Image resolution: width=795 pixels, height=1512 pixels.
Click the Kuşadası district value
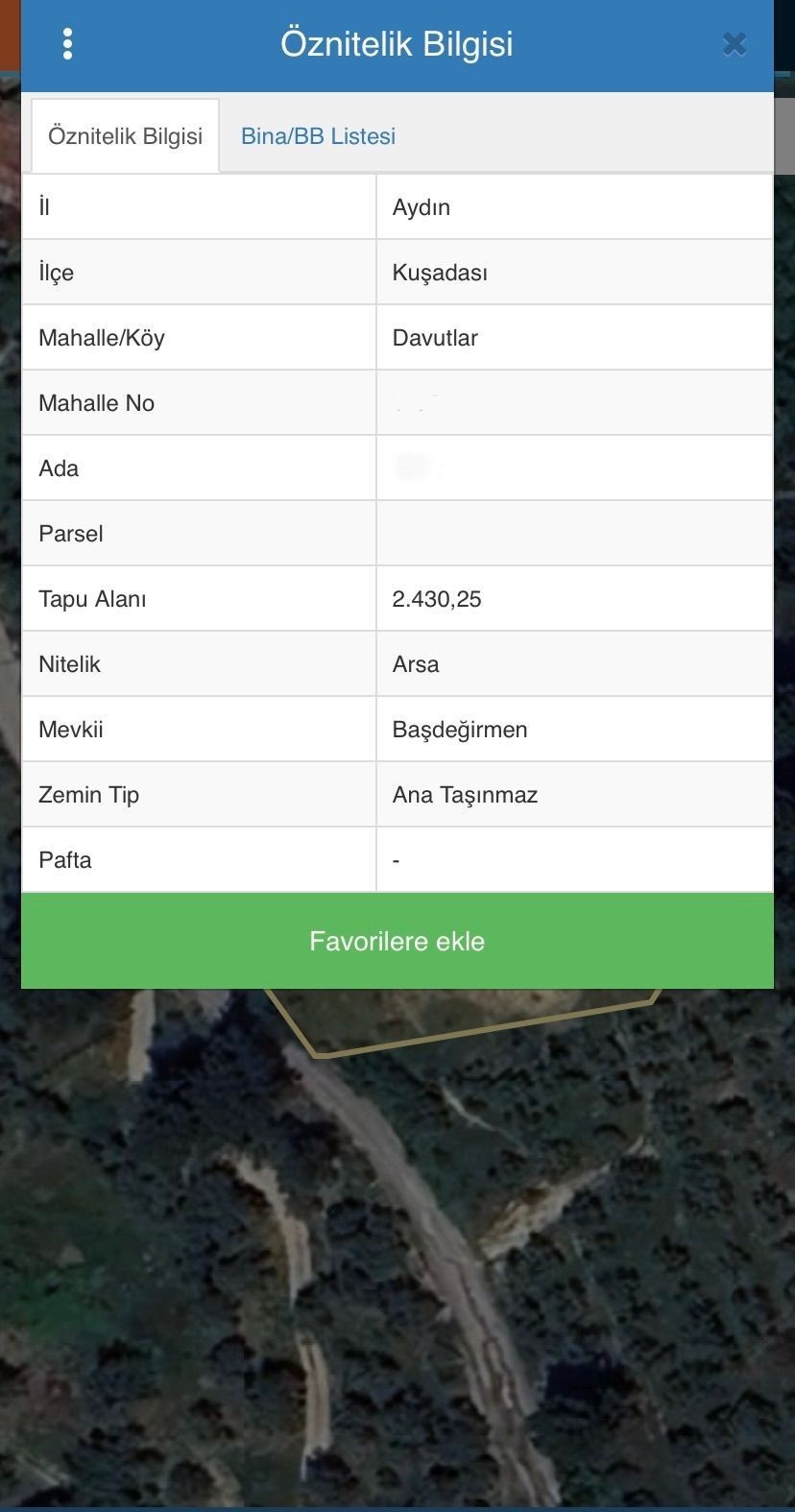(440, 273)
